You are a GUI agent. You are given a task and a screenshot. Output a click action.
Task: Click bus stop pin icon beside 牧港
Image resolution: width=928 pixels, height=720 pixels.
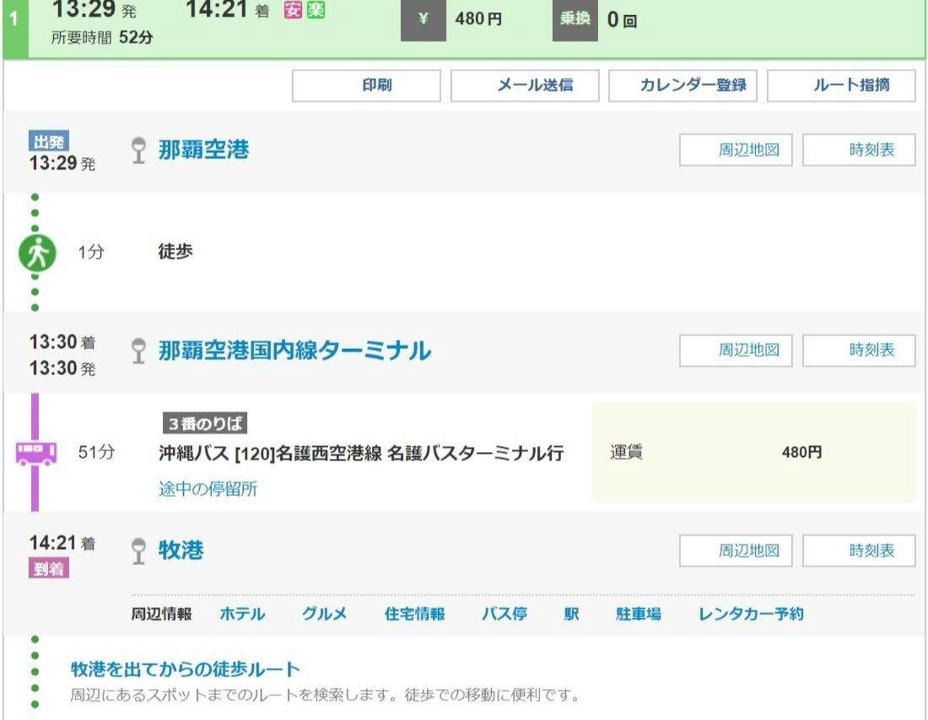pyautogui.click(x=138, y=551)
